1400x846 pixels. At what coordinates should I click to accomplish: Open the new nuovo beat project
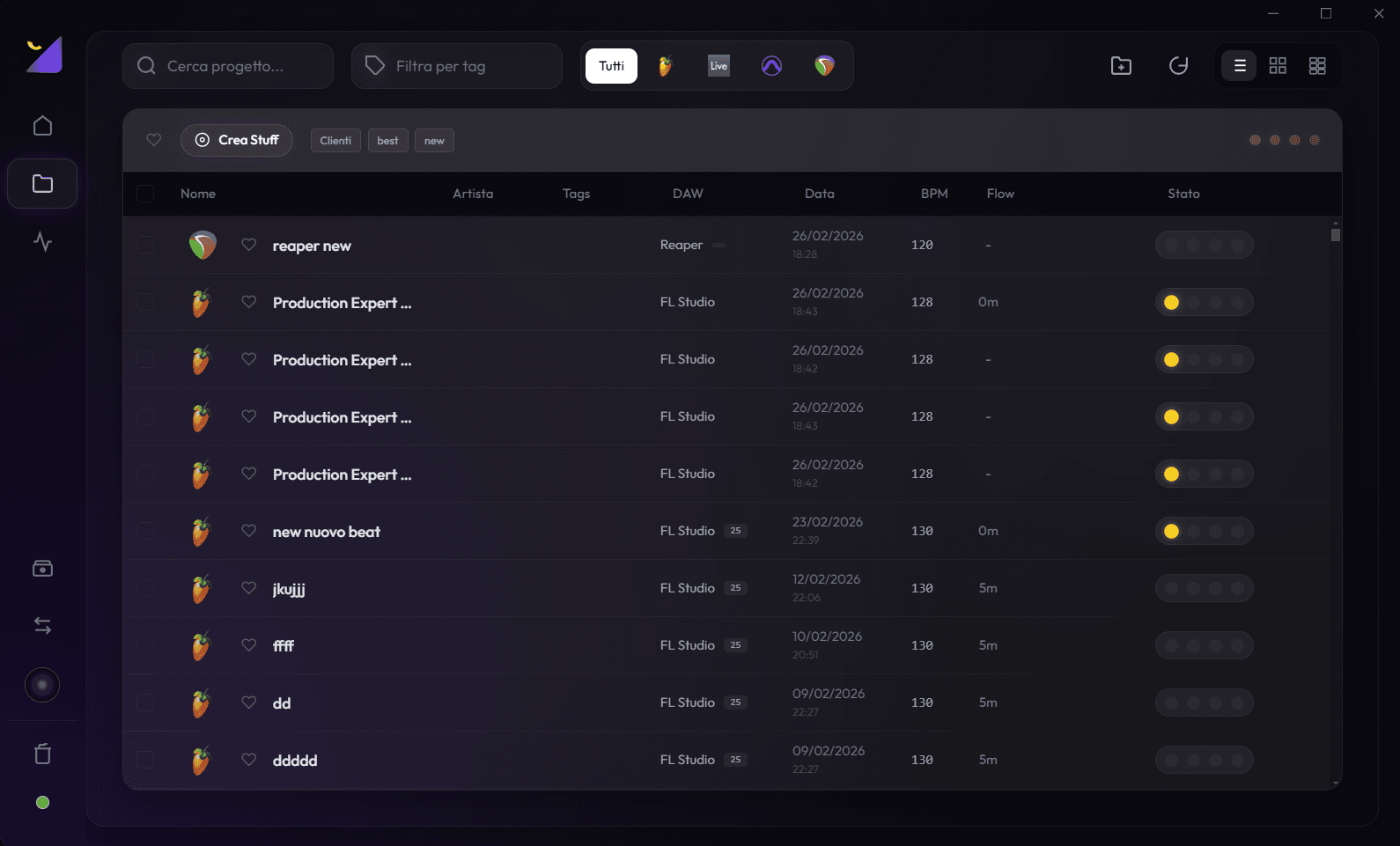tap(327, 532)
